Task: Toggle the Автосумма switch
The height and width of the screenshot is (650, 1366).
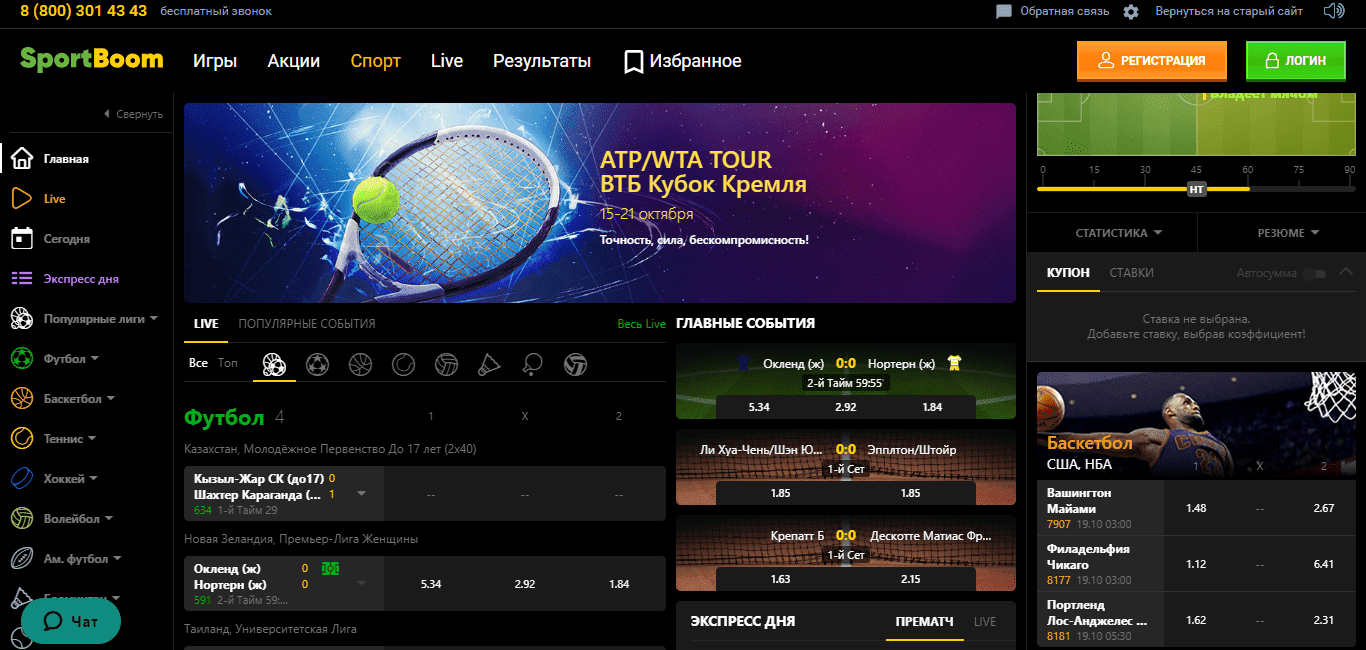Action: pos(1314,273)
